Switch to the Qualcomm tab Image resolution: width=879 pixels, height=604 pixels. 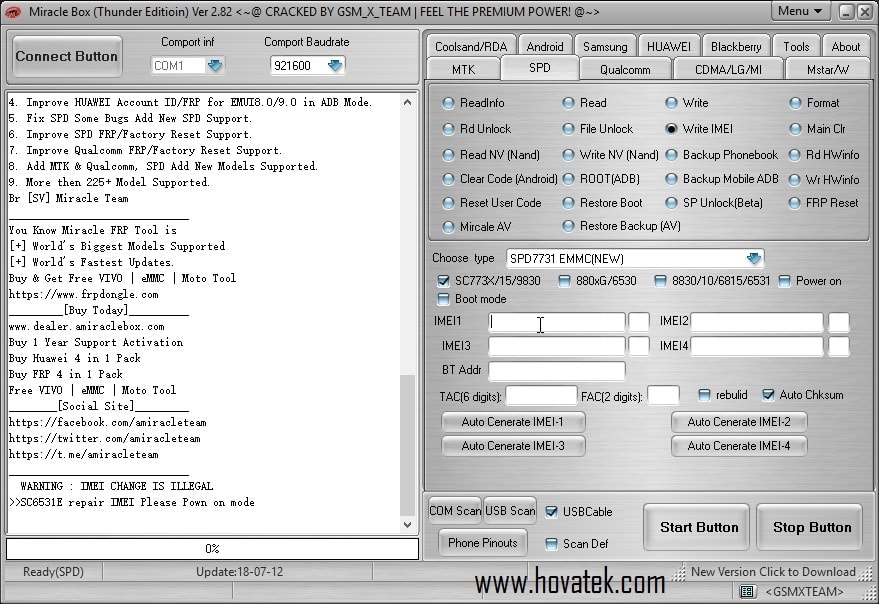(625, 70)
